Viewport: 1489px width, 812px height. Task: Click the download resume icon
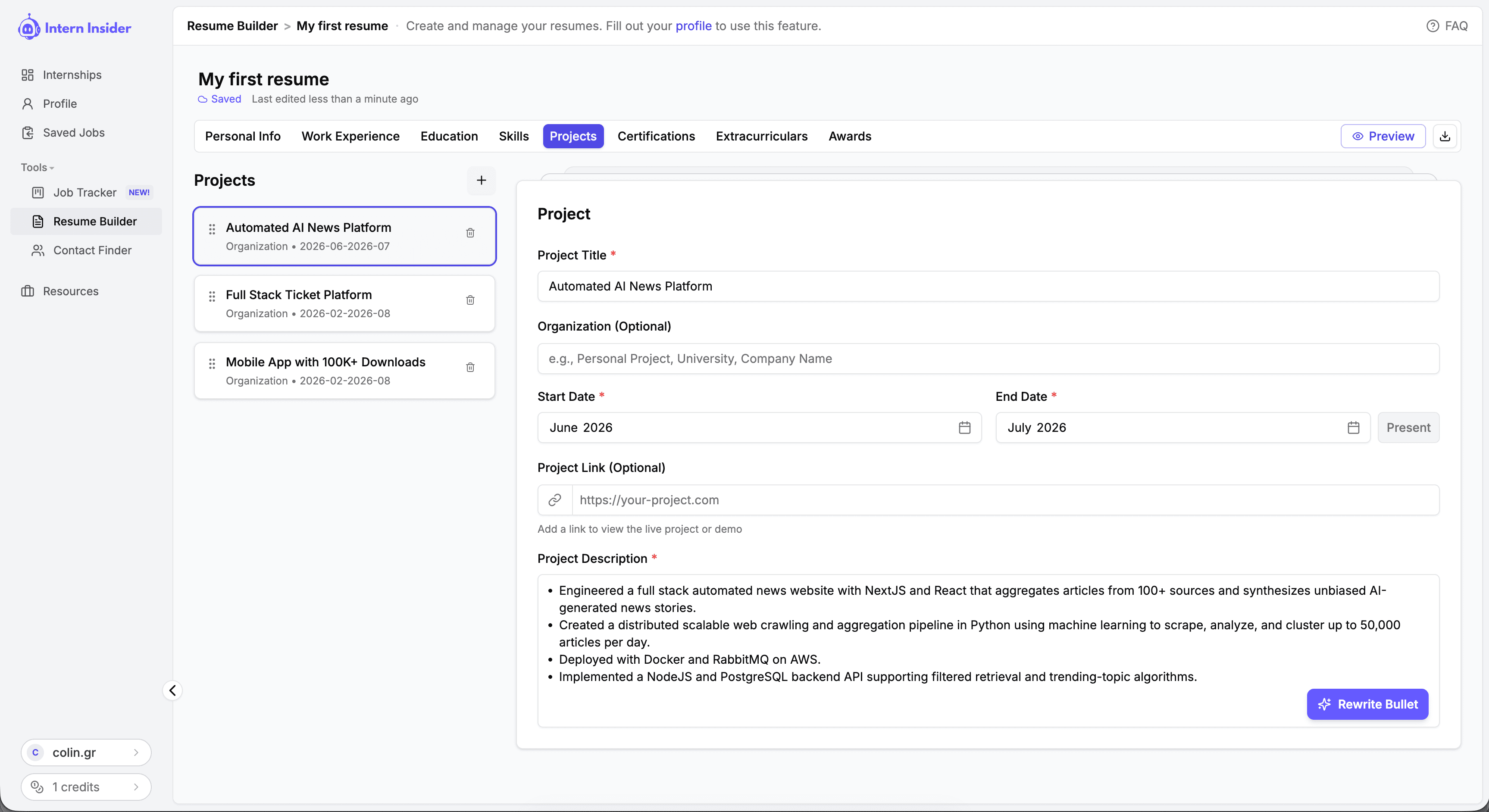point(1445,136)
